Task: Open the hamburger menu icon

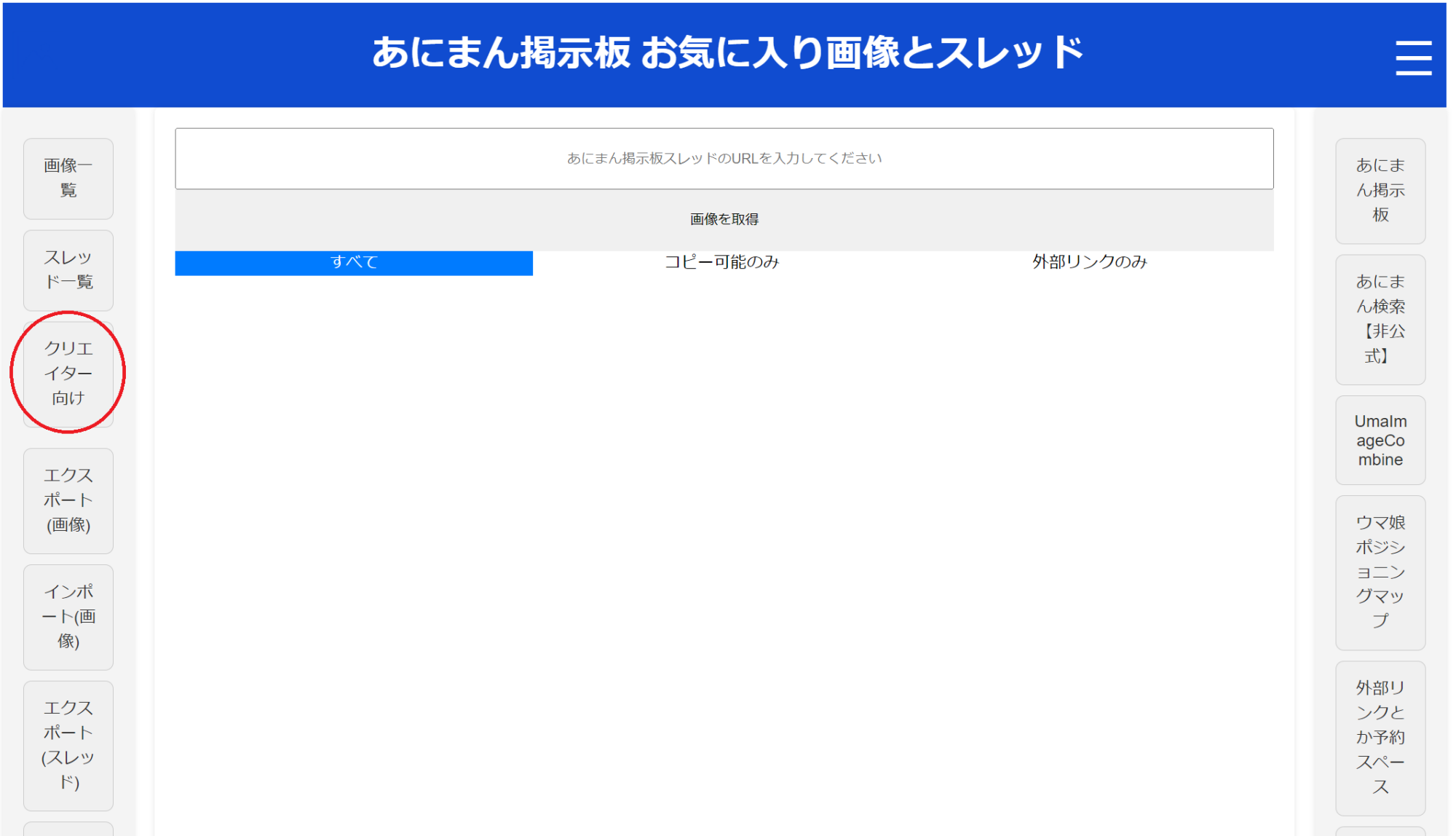Action: pyautogui.click(x=1413, y=58)
